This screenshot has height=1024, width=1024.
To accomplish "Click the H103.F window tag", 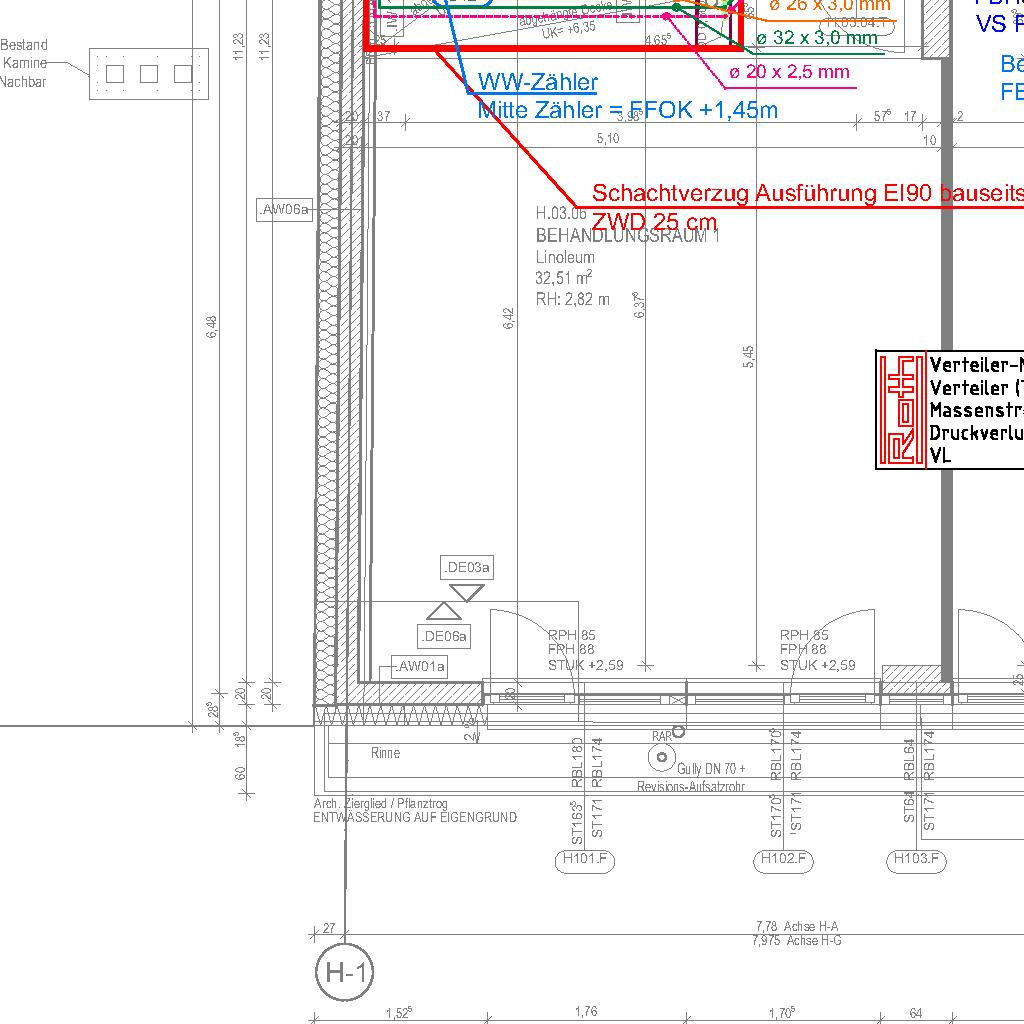I will (x=916, y=859).
